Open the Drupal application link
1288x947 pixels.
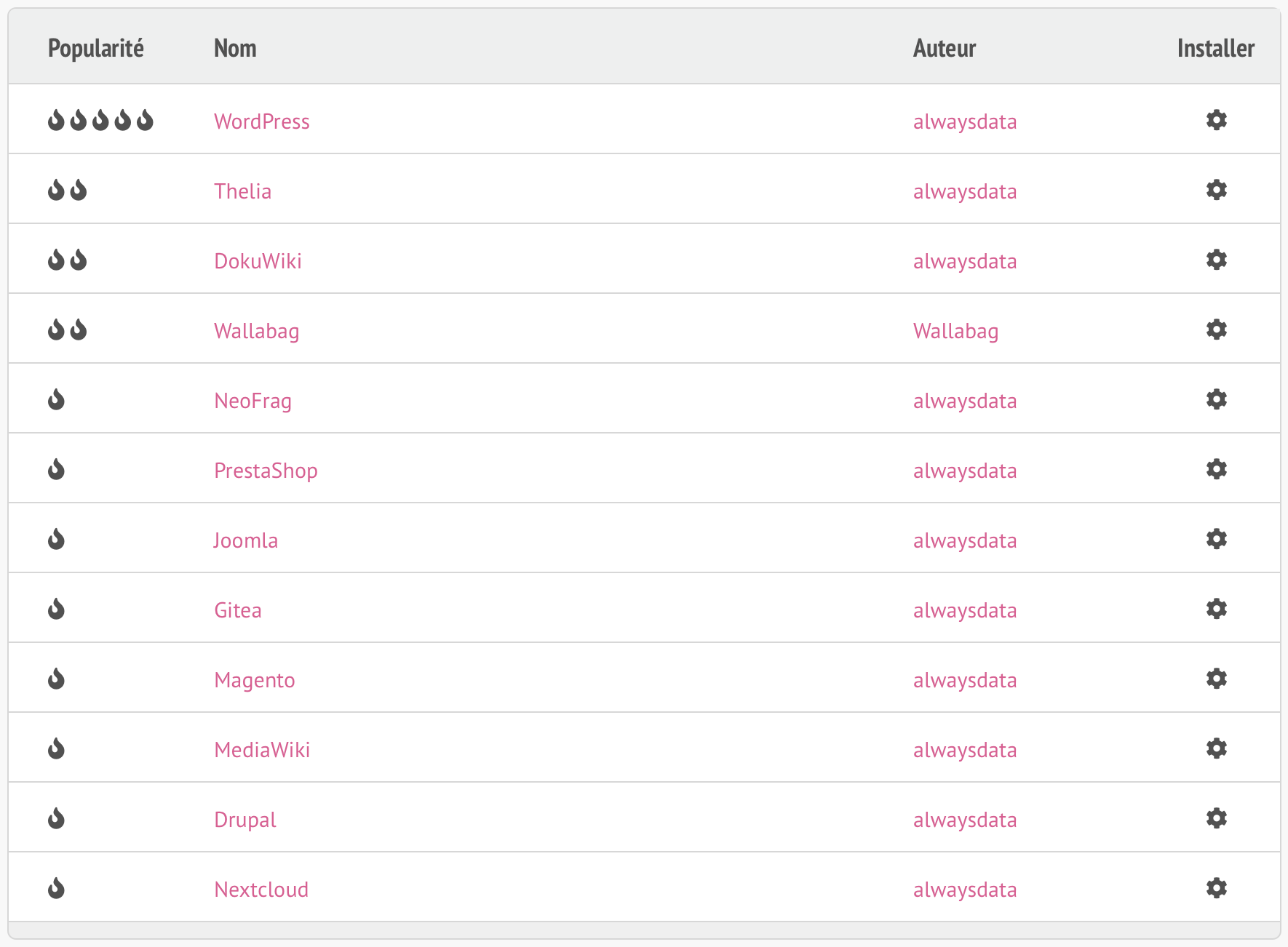pos(245,820)
